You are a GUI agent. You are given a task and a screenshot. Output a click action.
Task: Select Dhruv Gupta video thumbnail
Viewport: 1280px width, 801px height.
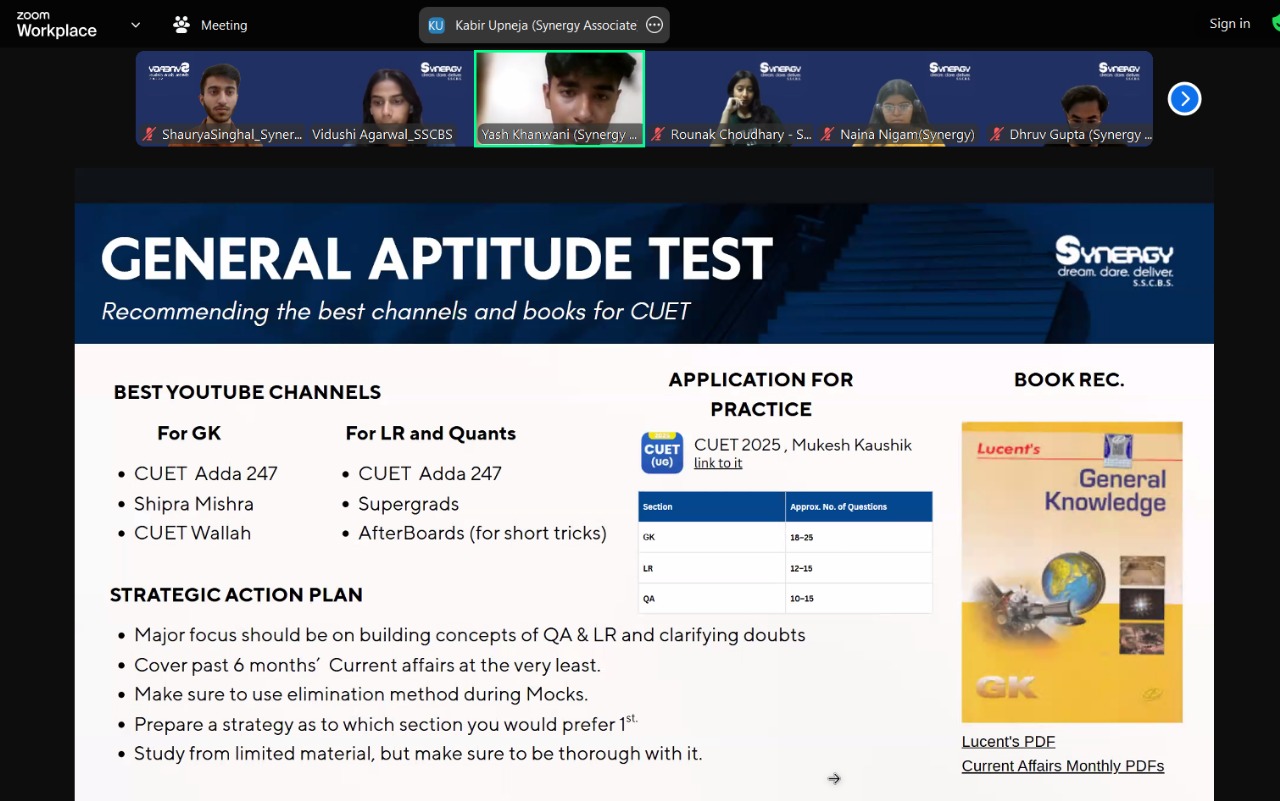(x=1068, y=99)
